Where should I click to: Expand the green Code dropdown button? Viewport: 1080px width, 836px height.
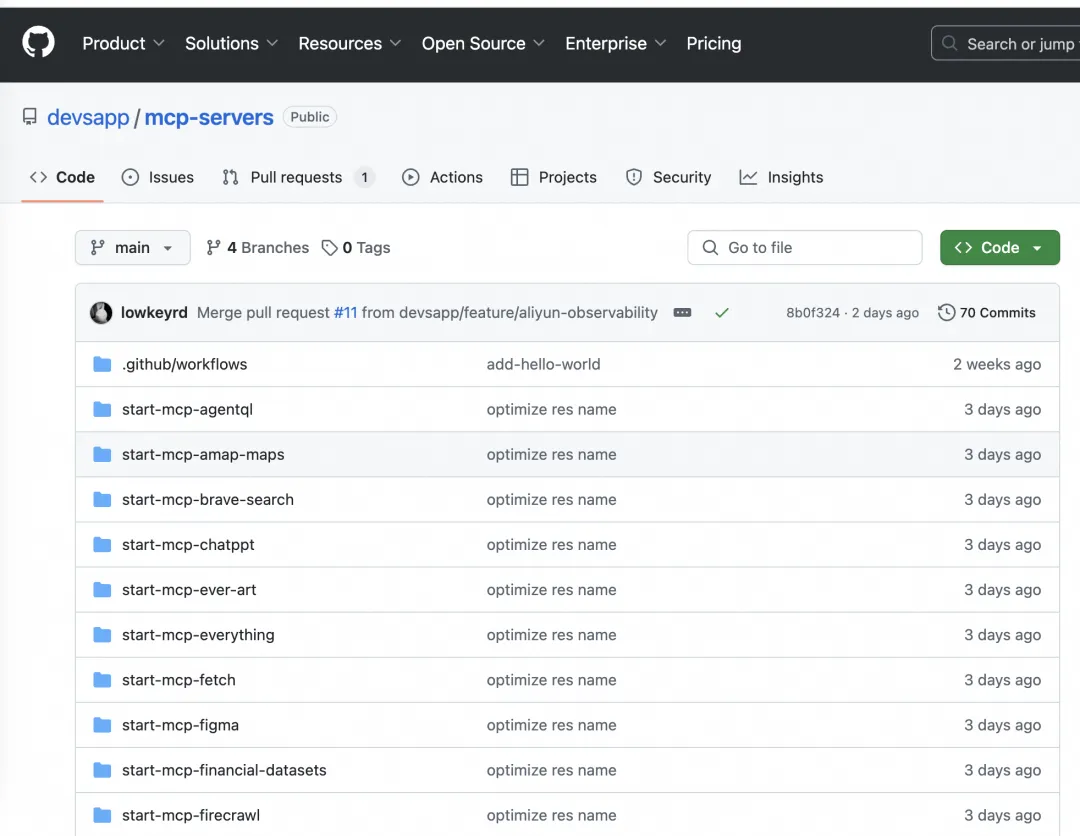(999, 248)
